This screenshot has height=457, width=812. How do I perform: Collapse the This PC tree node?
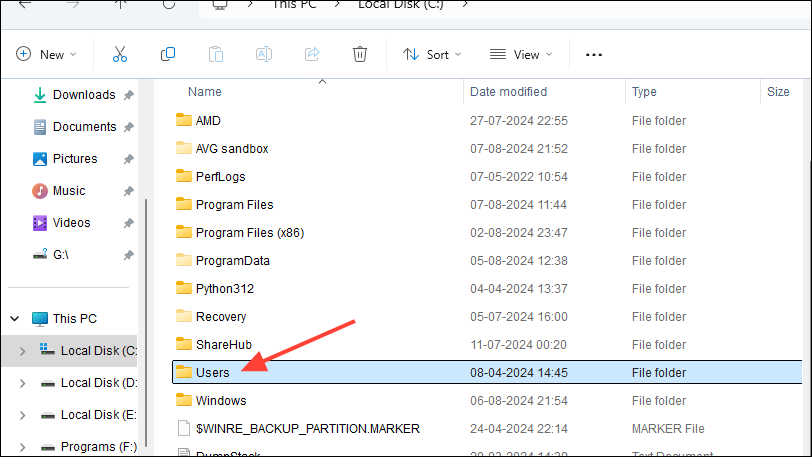[15, 319]
